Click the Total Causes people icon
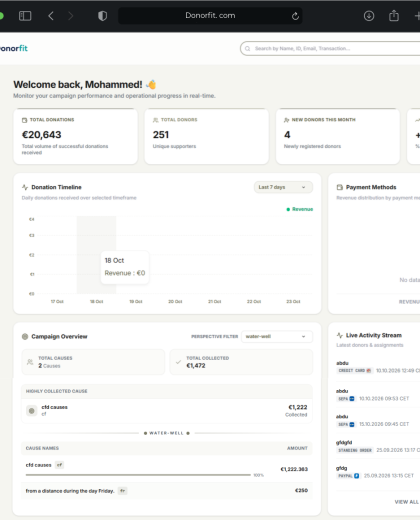The width and height of the screenshot is (420, 520). (30, 362)
